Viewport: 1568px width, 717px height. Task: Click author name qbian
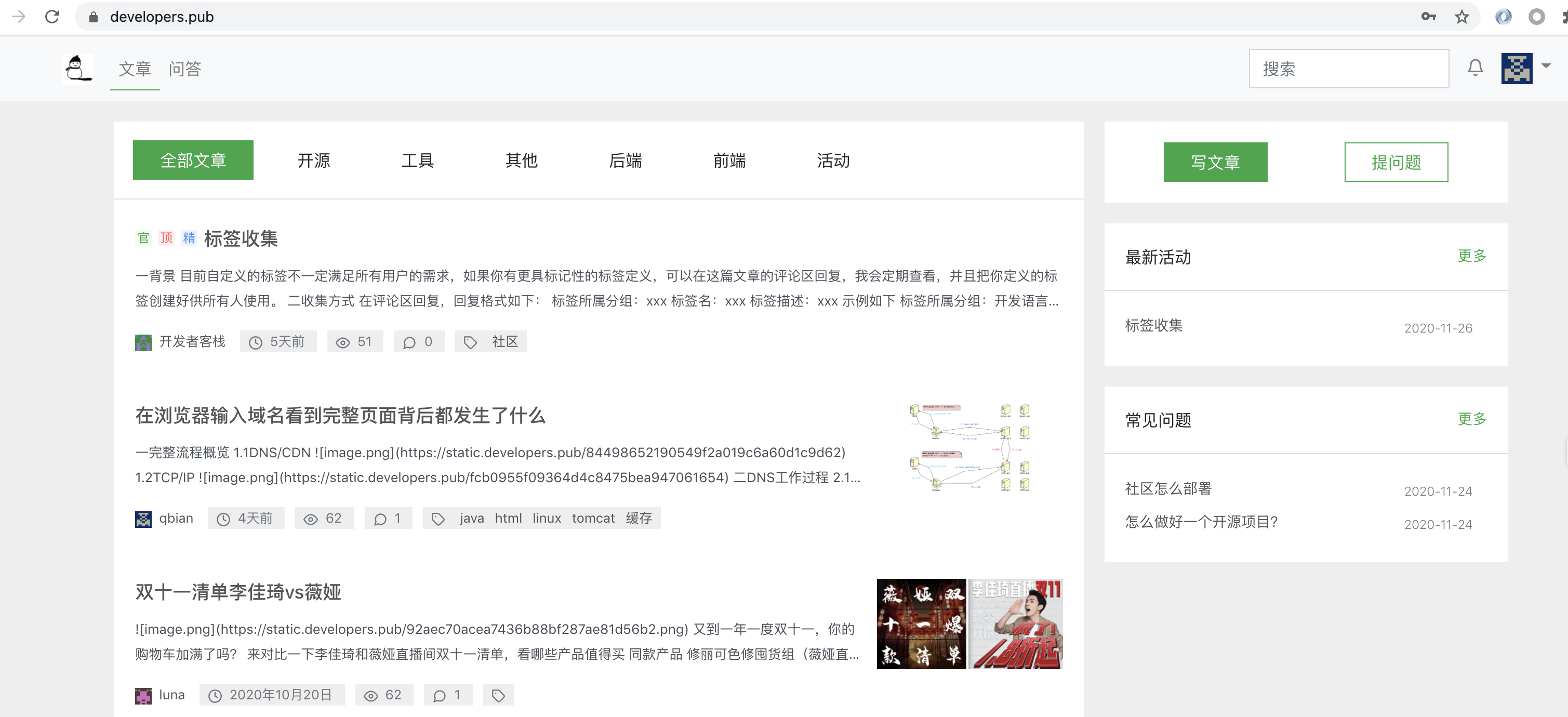coord(176,519)
